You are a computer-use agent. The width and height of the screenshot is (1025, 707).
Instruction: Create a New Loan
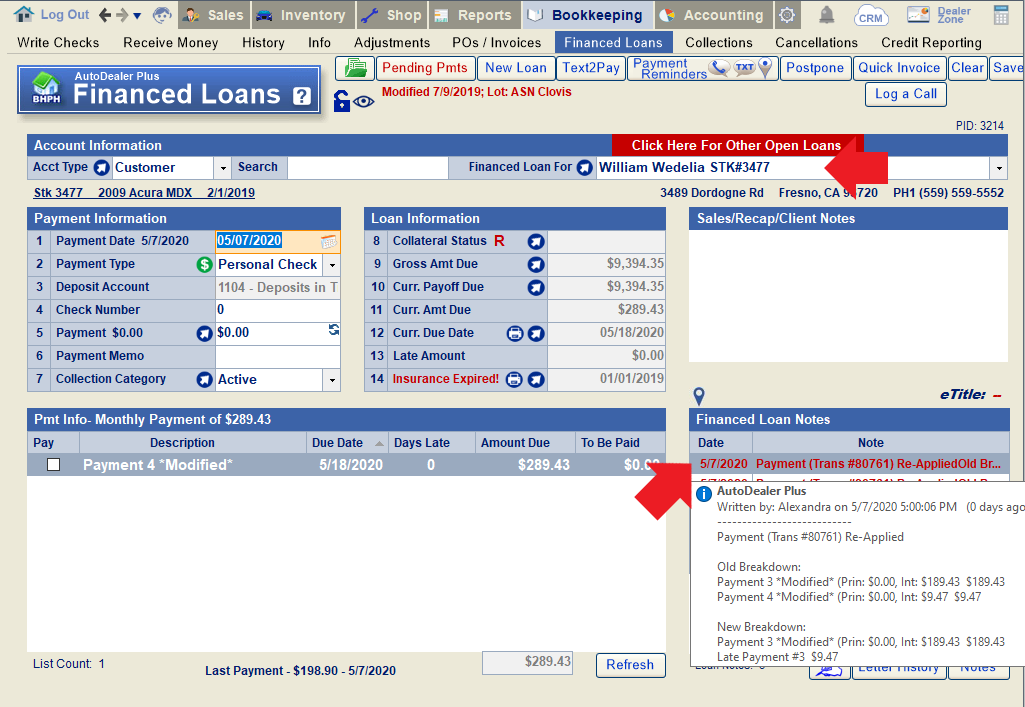pos(516,68)
